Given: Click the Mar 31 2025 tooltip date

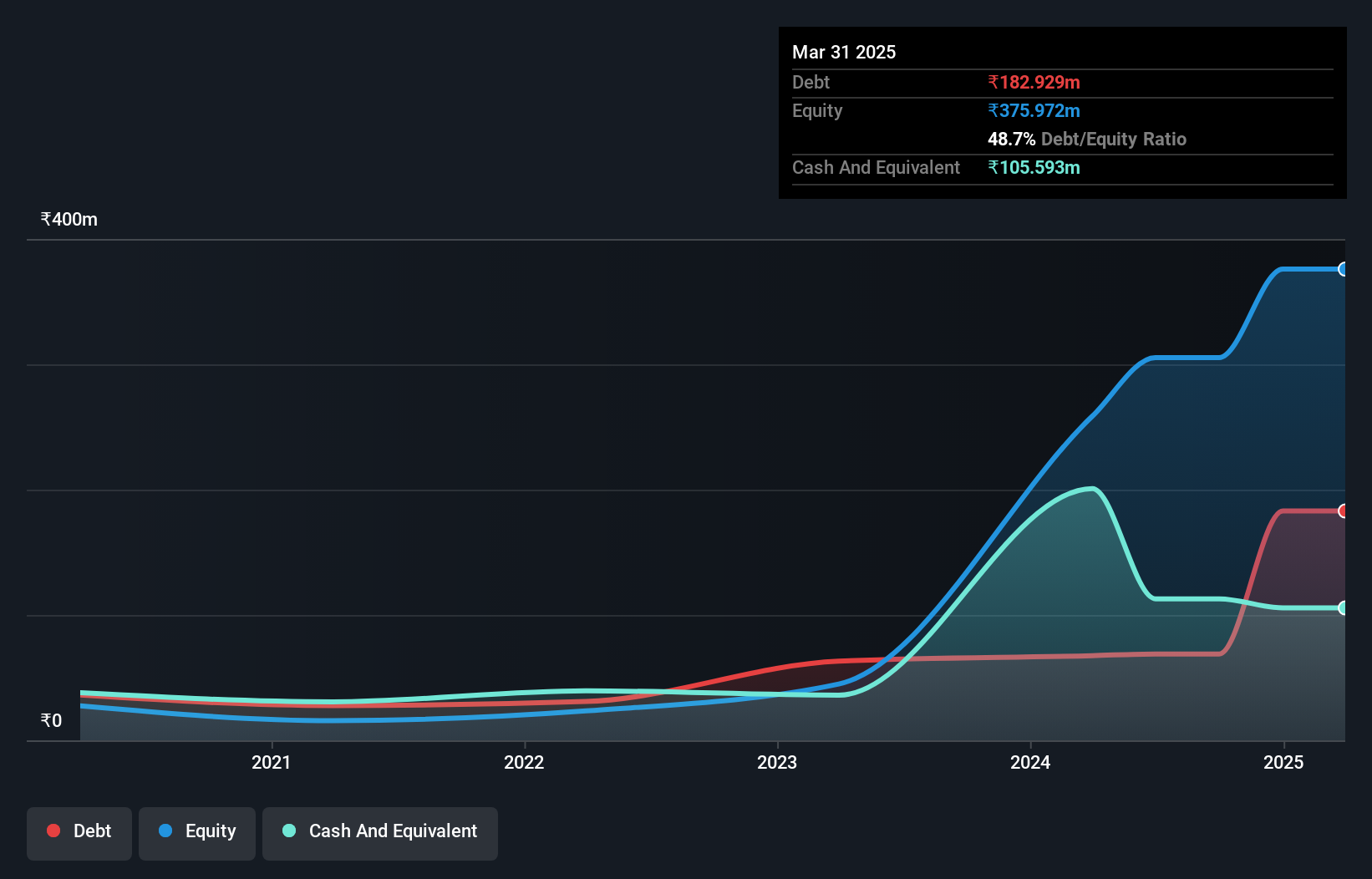Looking at the screenshot, I should coord(844,52).
